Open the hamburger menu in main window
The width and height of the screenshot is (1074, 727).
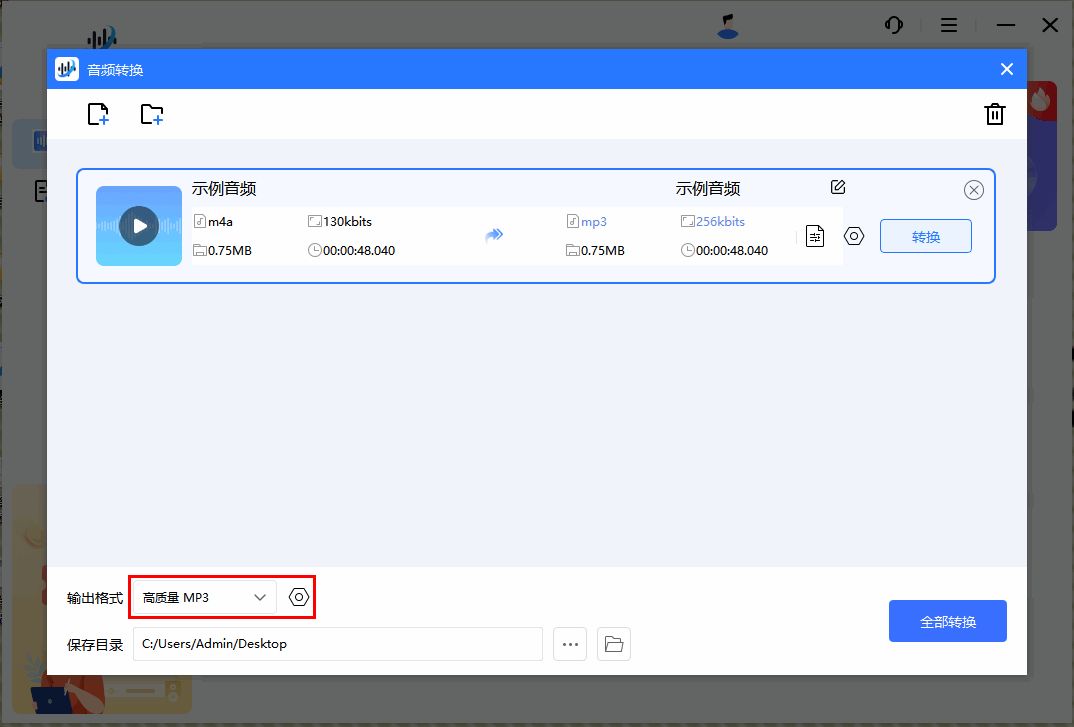[x=949, y=25]
